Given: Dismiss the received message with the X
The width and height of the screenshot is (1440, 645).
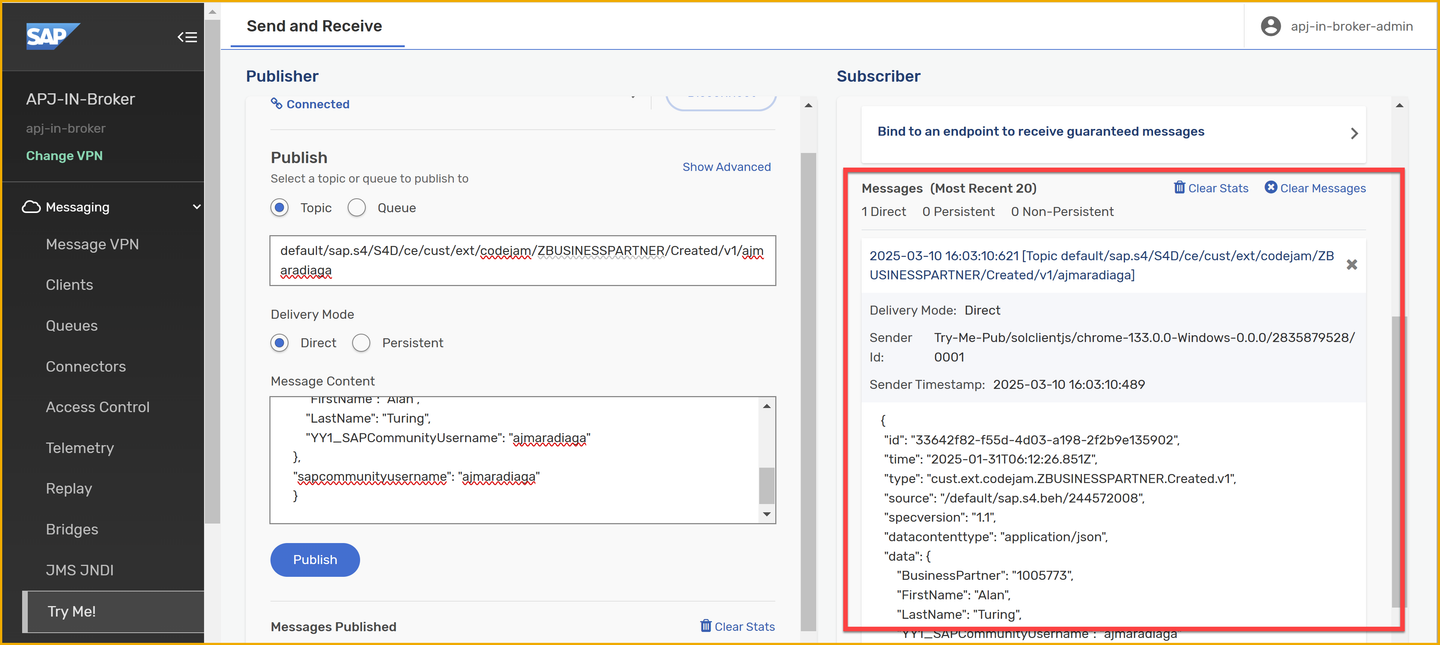Looking at the screenshot, I should pyautogui.click(x=1352, y=265).
